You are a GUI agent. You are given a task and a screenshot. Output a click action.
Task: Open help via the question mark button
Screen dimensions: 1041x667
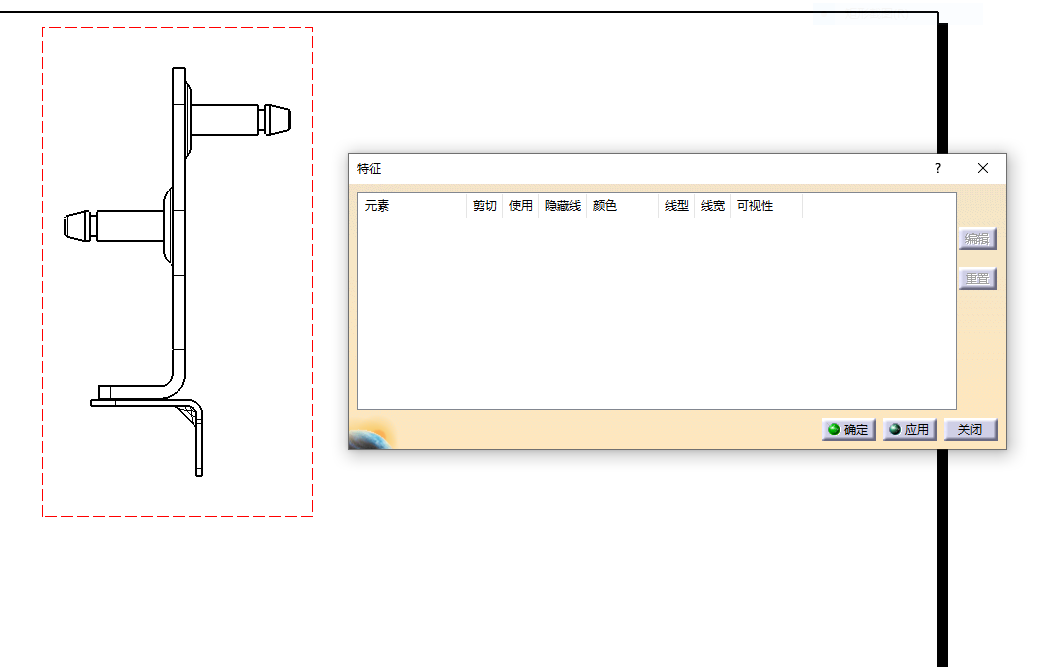[x=937, y=168]
